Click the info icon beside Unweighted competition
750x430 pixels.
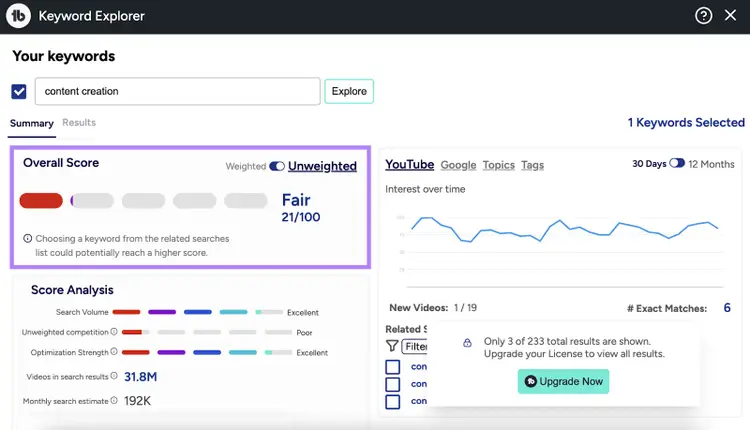pyautogui.click(x=114, y=331)
